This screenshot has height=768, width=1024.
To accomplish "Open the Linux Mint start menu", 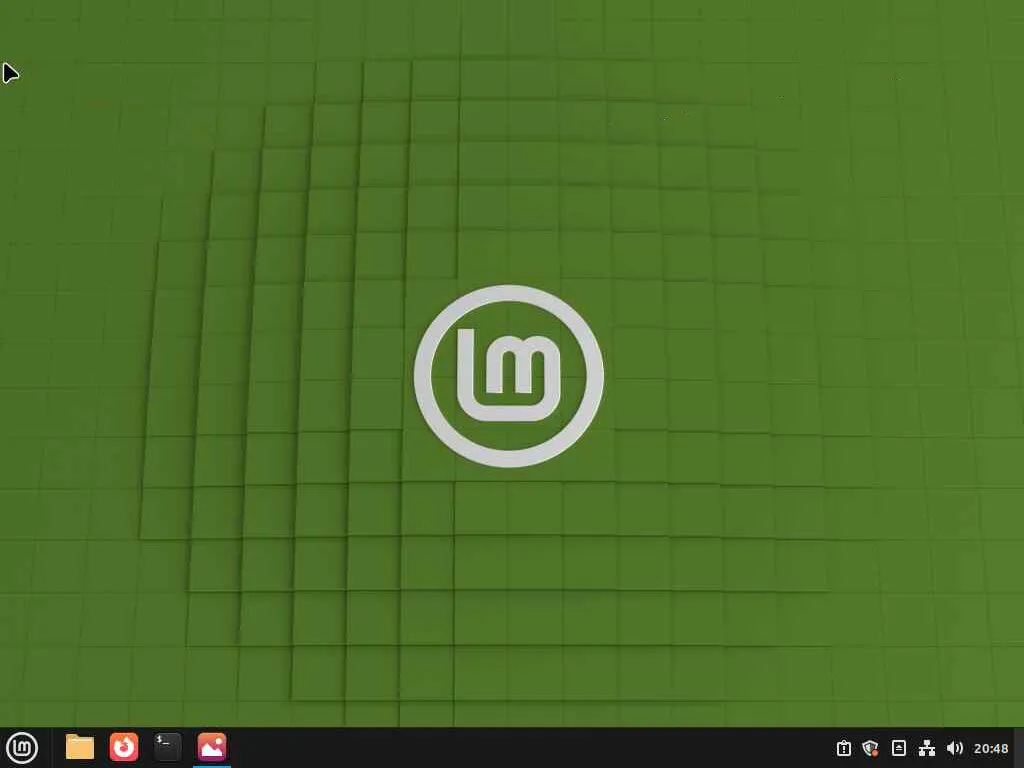I will (22, 748).
